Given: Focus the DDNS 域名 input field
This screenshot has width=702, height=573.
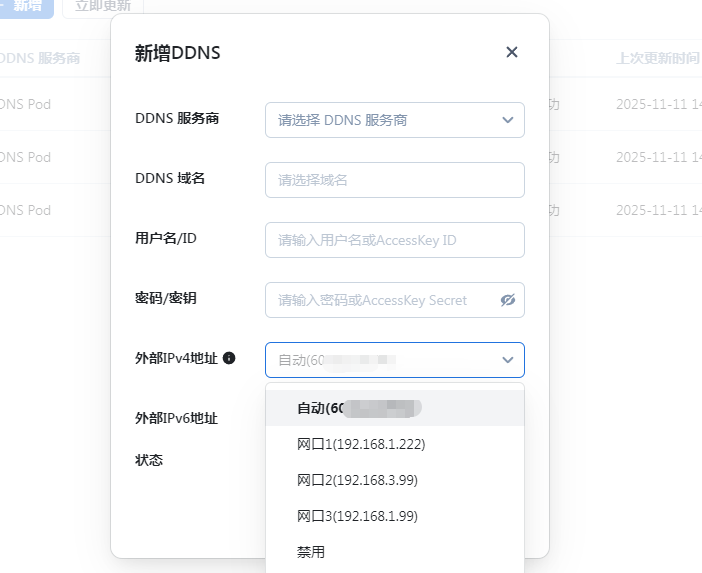Looking at the screenshot, I should (x=394, y=180).
